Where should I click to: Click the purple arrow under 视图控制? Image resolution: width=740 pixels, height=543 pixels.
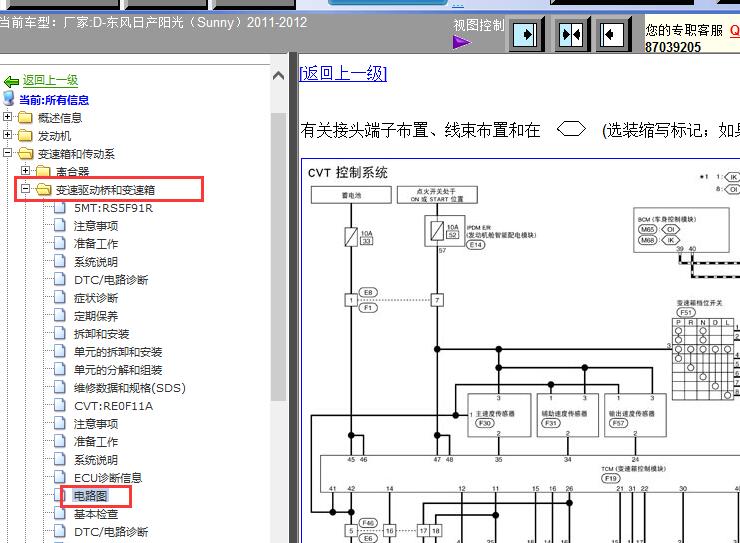tap(461, 42)
